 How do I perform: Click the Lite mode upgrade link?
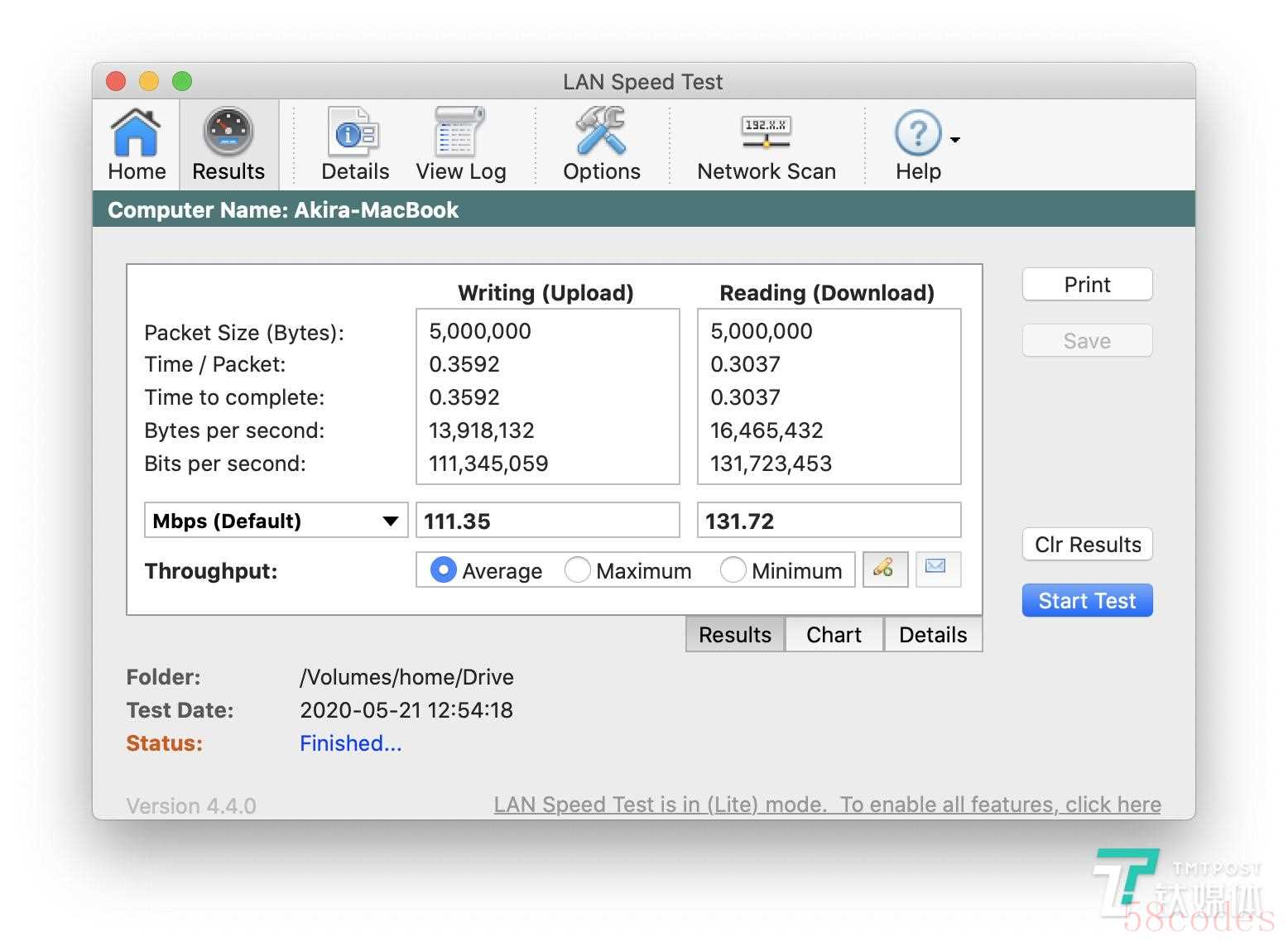[x=827, y=805]
